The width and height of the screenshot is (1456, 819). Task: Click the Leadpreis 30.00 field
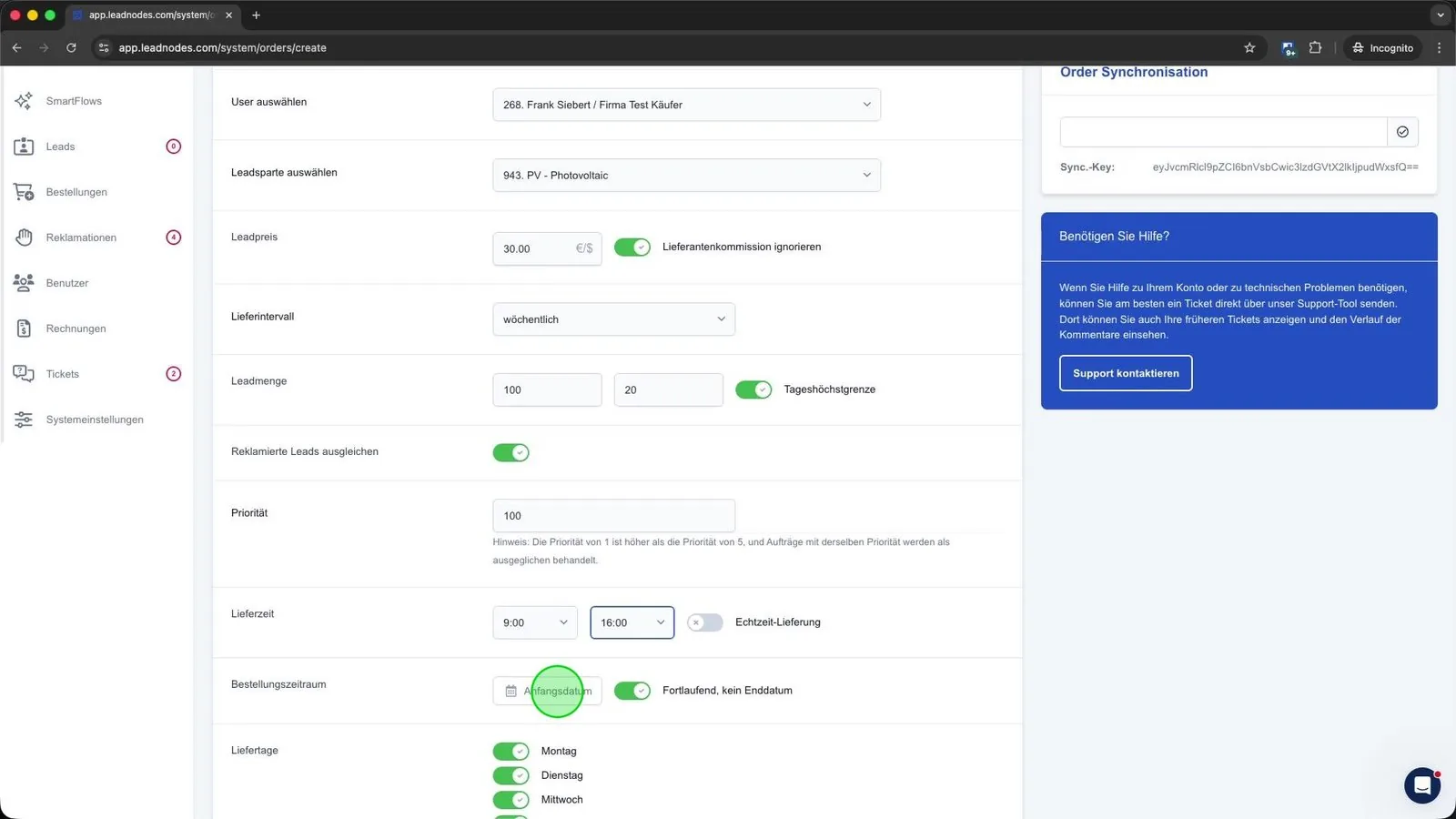547,248
